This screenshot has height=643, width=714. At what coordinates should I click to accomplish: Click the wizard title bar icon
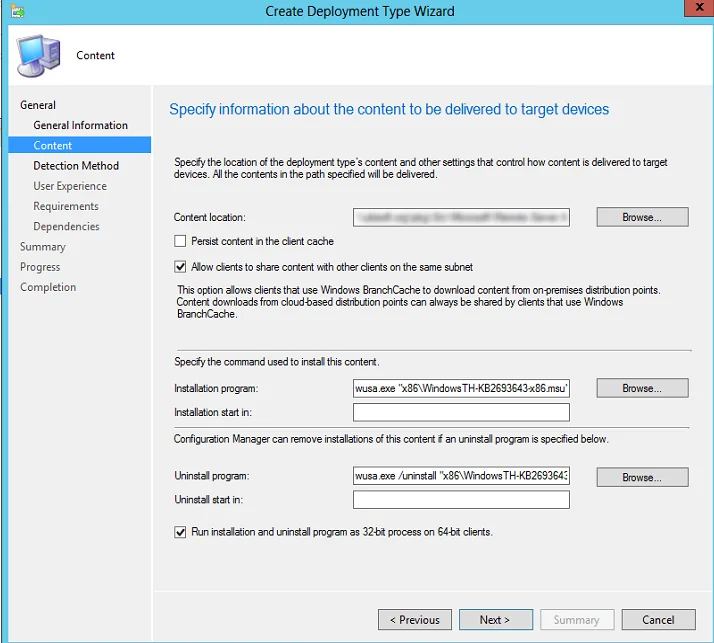coord(17,10)
